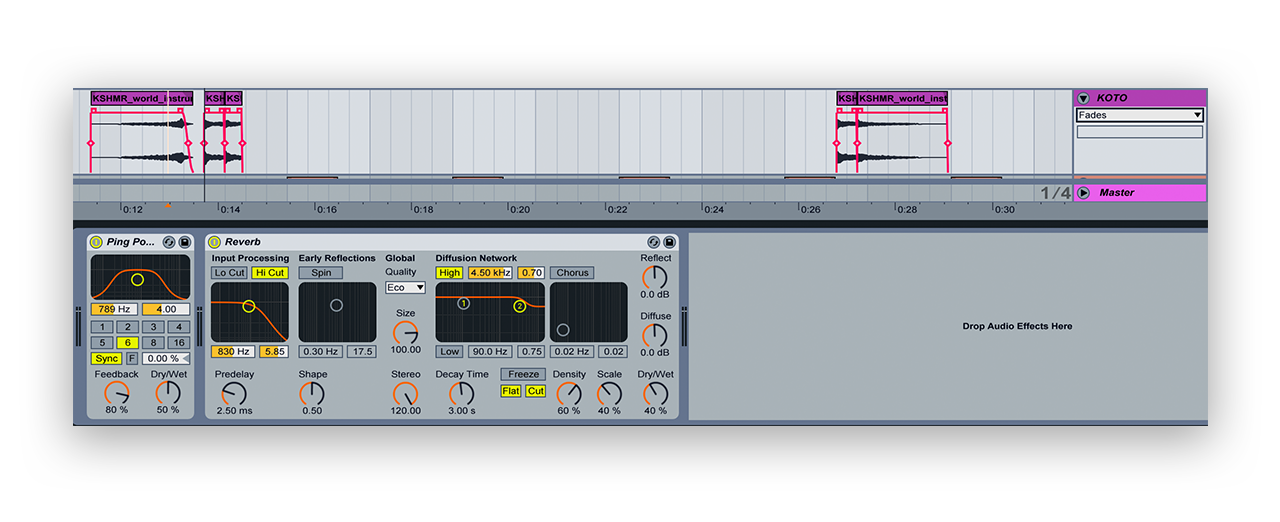Click the 830 Hz input filter frequency field

pos(233,352)
